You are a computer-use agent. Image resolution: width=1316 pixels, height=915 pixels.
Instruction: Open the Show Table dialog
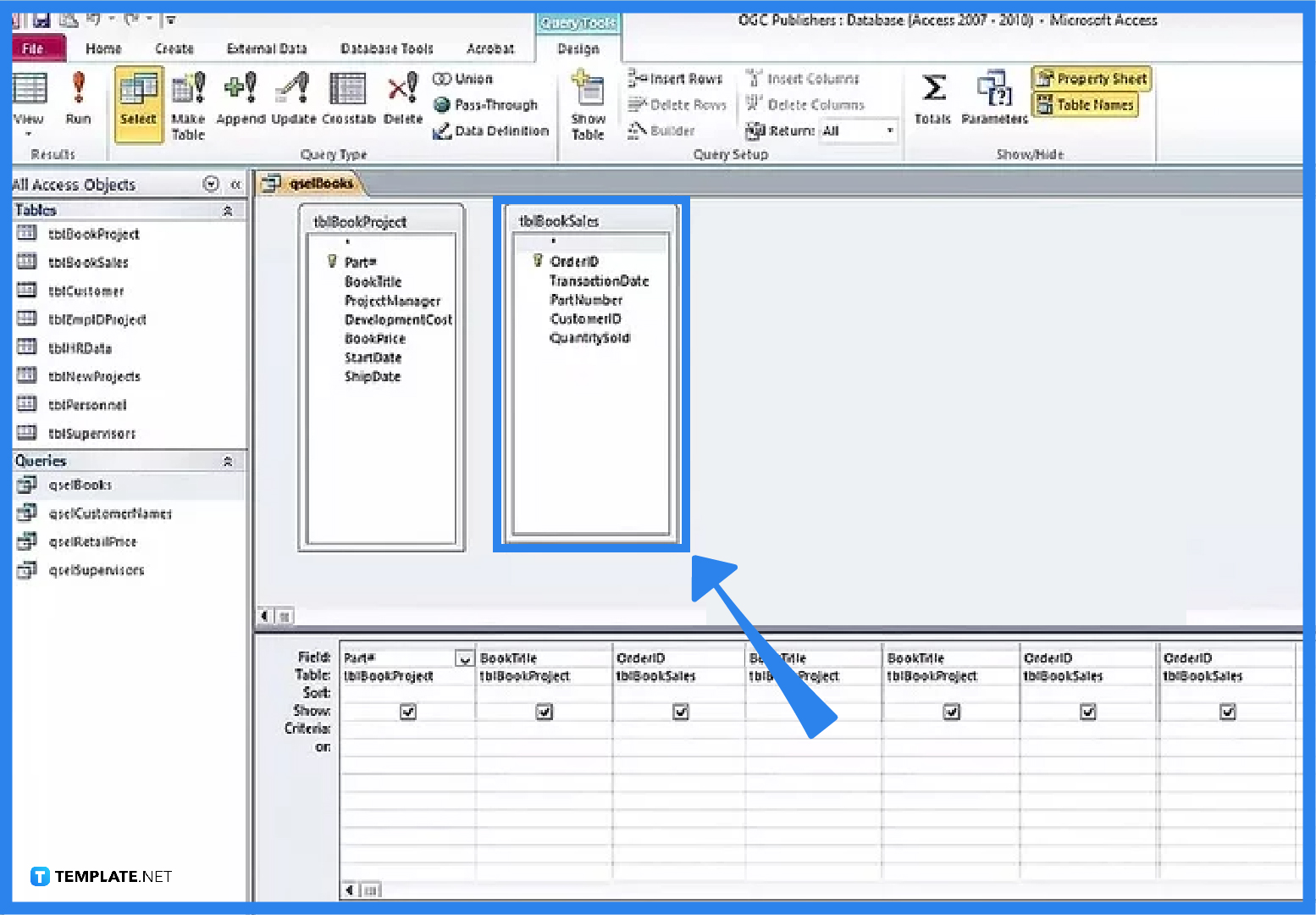pos(587,103)
